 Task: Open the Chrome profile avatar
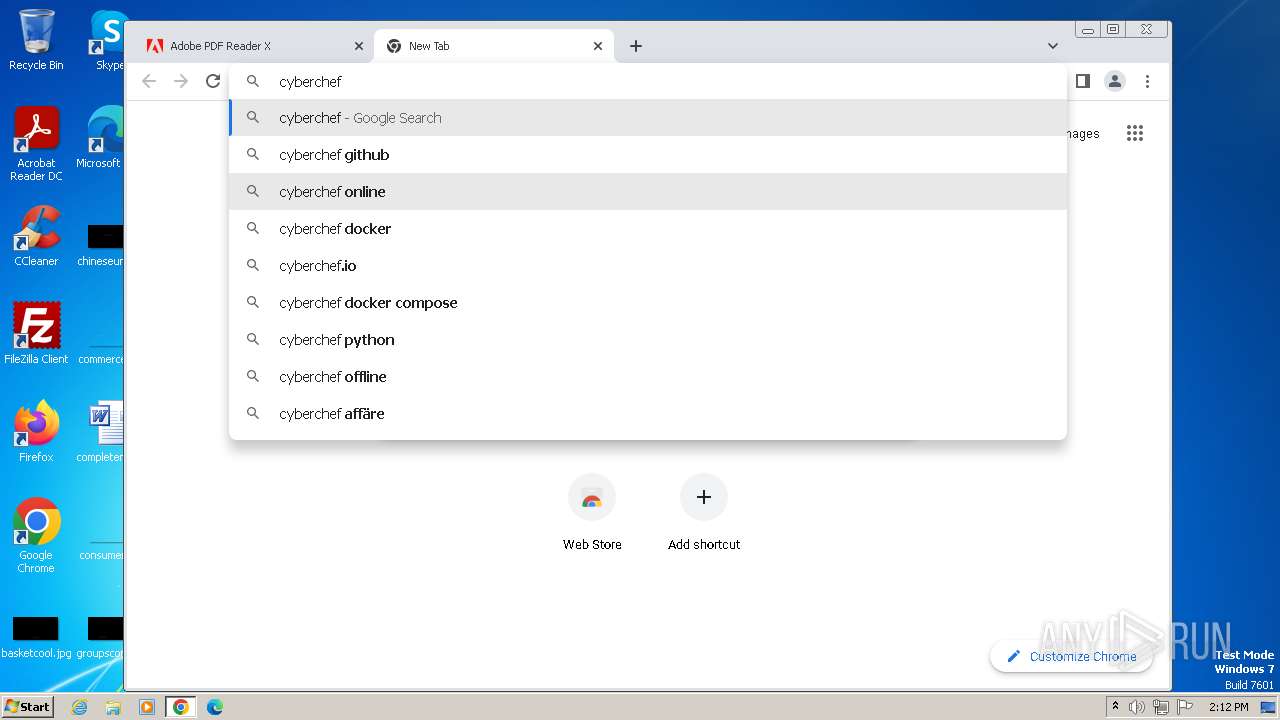(1115, 81)
